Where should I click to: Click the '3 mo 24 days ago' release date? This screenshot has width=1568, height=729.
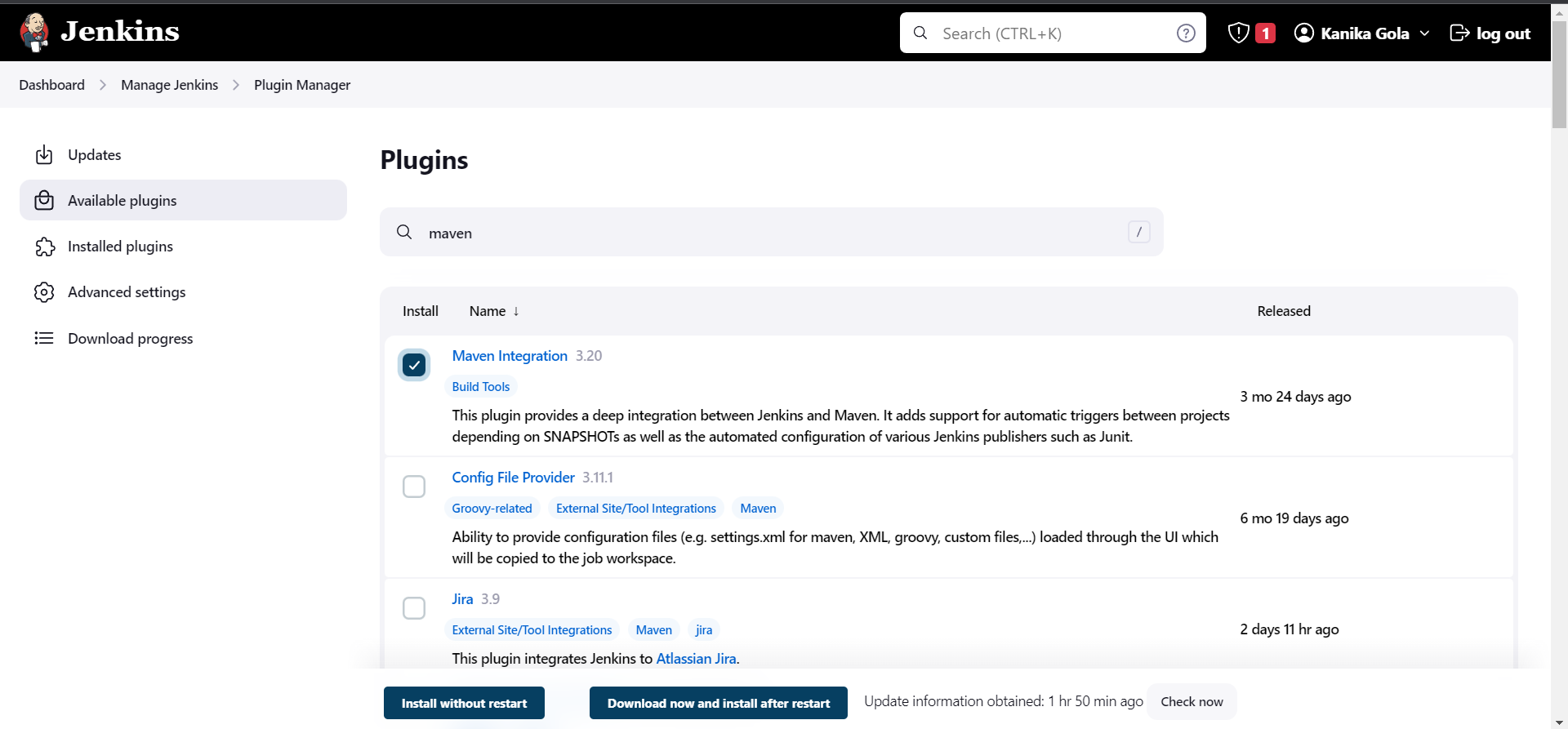[1295, 397]
